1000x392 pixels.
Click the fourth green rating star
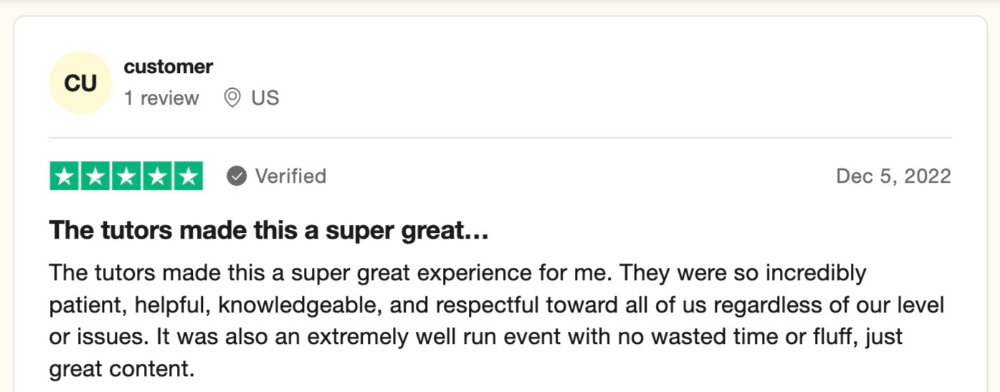(157, 176)
